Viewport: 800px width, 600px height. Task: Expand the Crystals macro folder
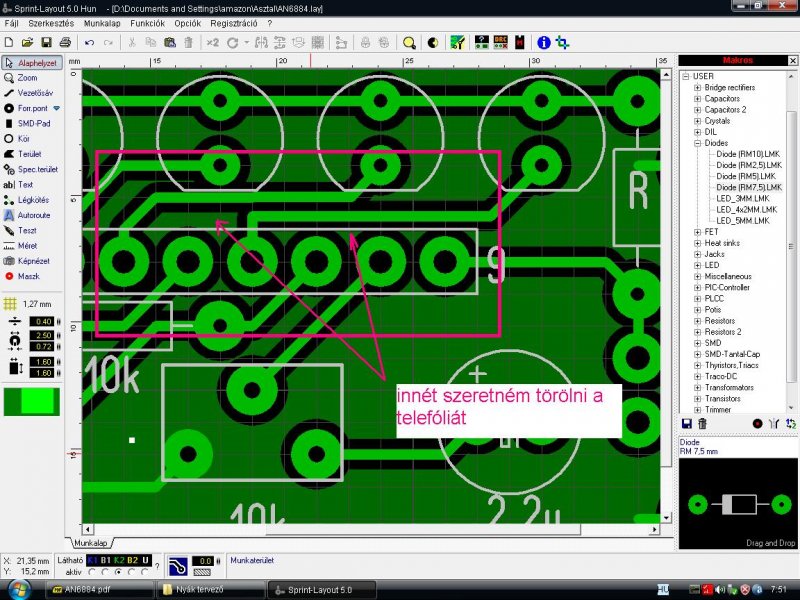pyautogui.click(x=697, y=121)
